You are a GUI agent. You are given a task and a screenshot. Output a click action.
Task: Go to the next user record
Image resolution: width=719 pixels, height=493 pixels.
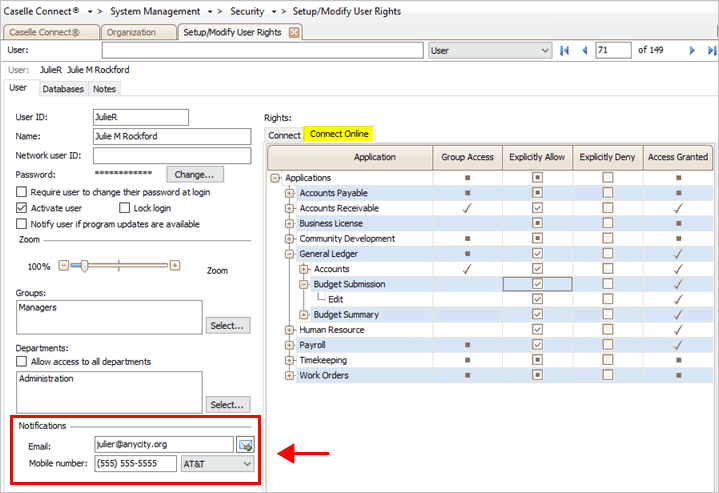(692, 50)
